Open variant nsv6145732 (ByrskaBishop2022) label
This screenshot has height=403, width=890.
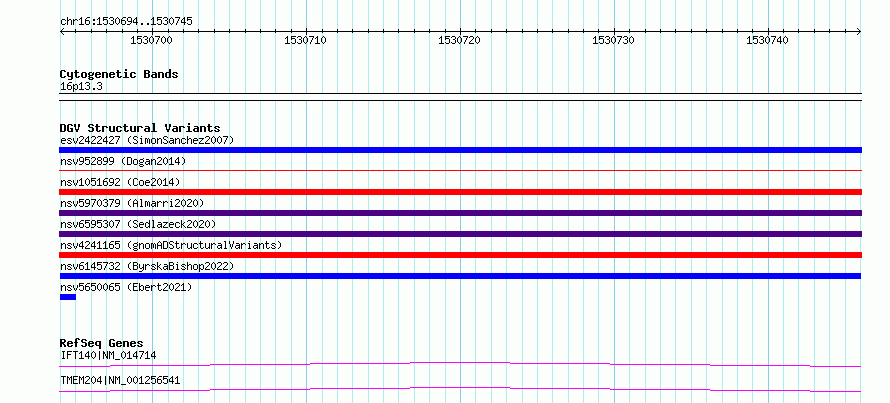[146, 266]
